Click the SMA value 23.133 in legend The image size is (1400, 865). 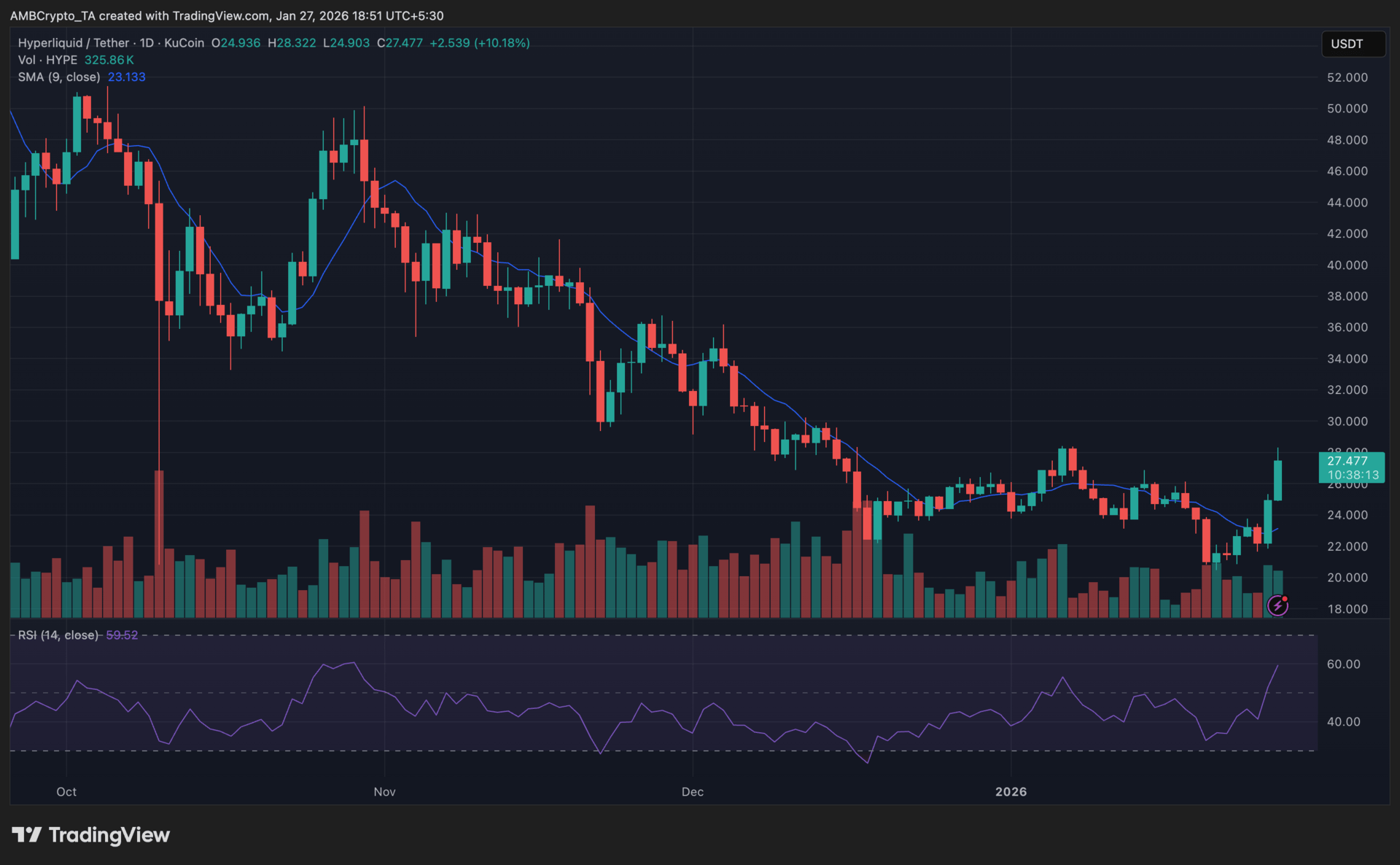pos(126,77)
